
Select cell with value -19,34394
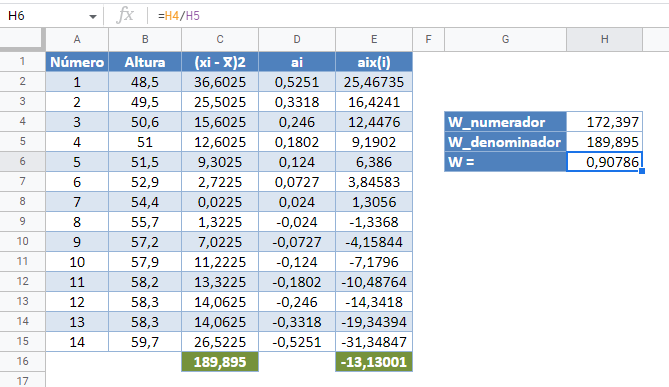[x=374, y=322]
